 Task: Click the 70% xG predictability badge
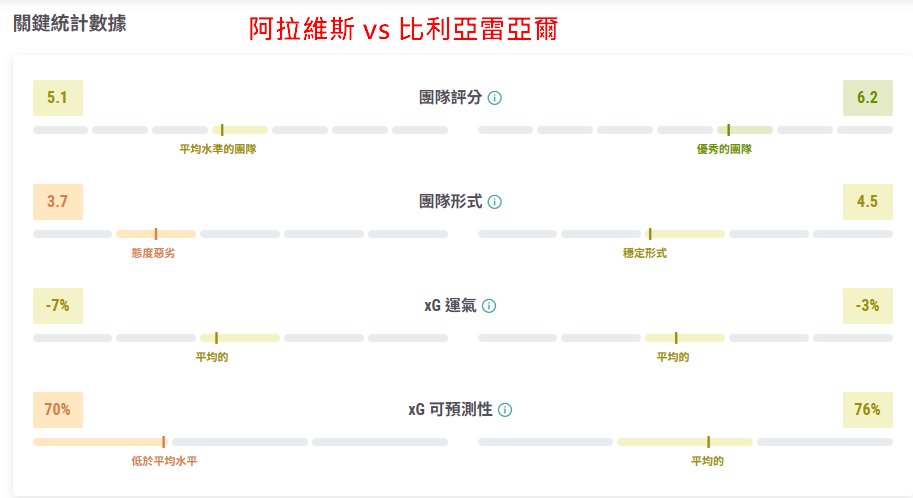coord(58,410)
